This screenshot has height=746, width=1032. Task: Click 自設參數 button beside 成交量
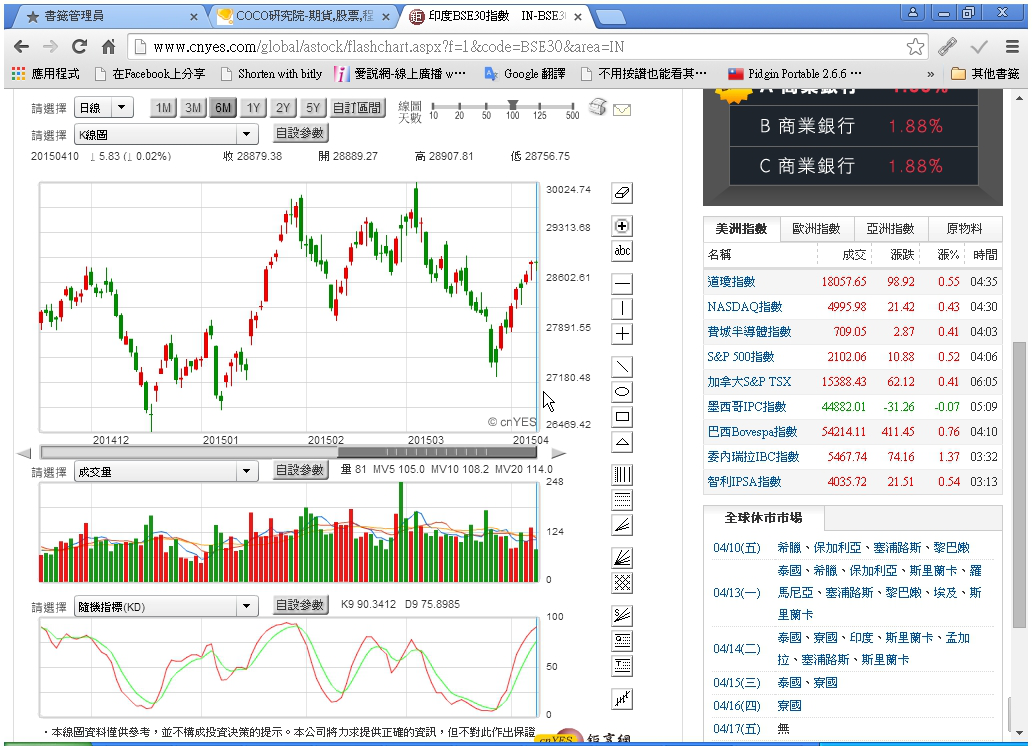pos(300,471)
